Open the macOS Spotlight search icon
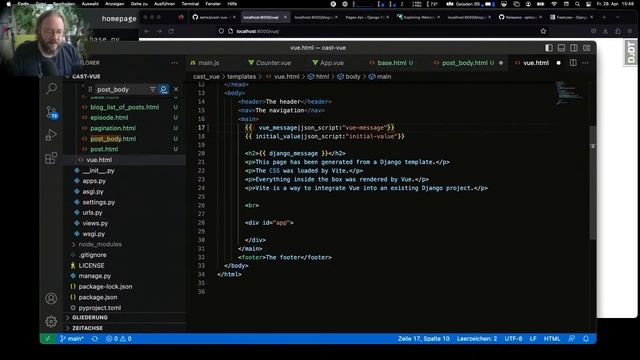This screenshot has width=640, height=360. click(x=577, y=4)
